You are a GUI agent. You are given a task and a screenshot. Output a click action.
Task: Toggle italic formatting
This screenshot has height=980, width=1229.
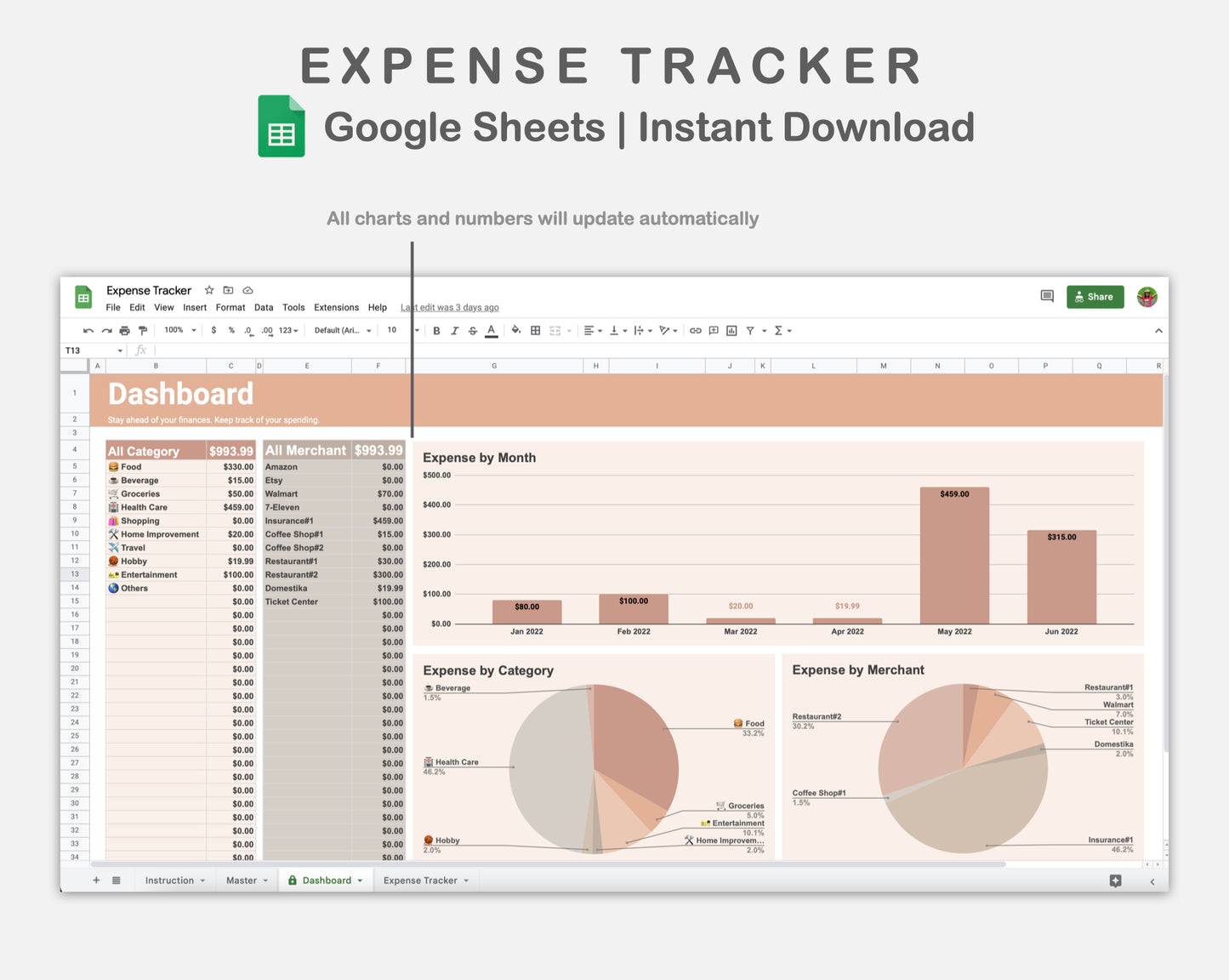click(x=454, y=330)
